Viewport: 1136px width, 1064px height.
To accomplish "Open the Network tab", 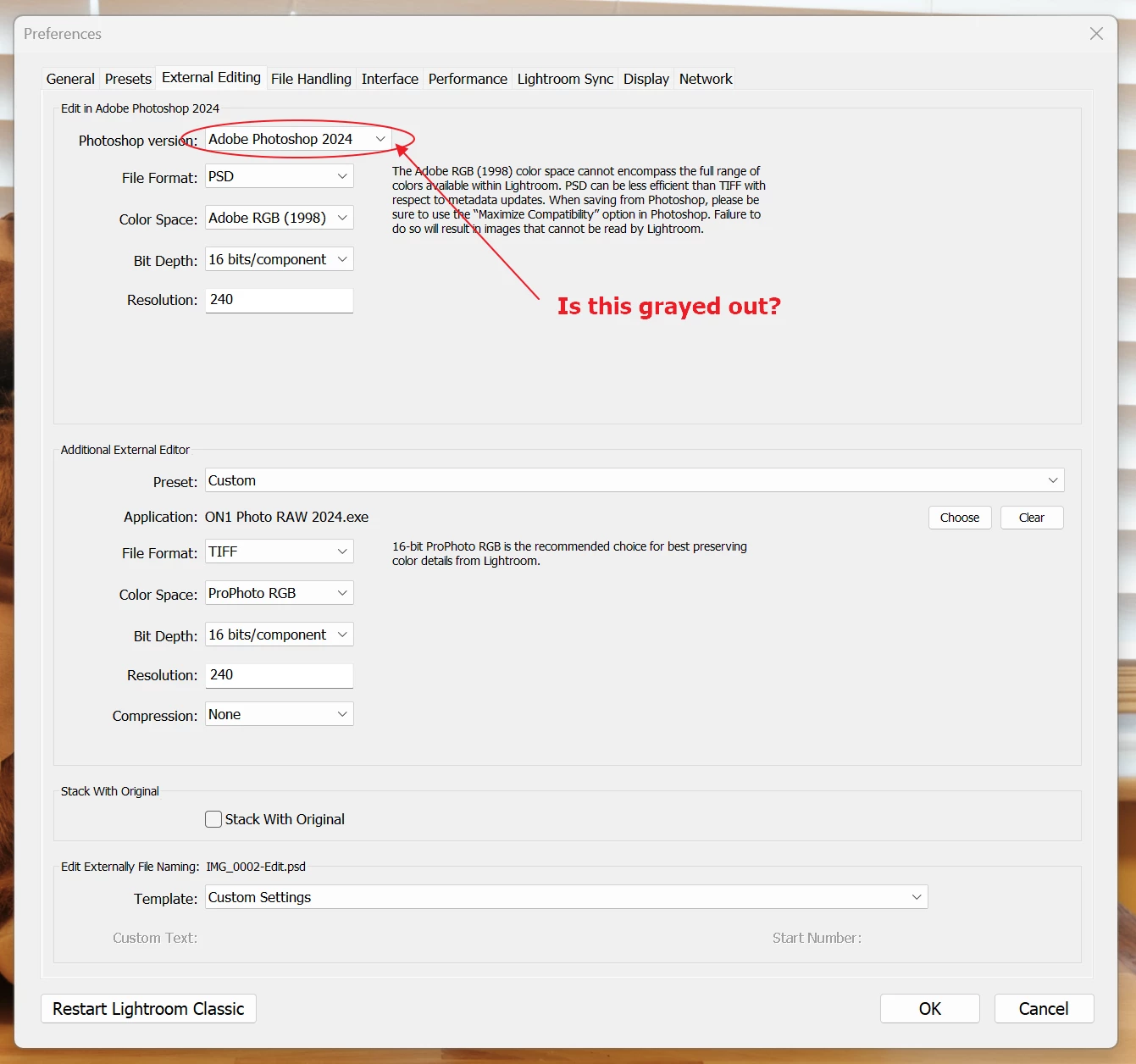I will click(706, 79).
